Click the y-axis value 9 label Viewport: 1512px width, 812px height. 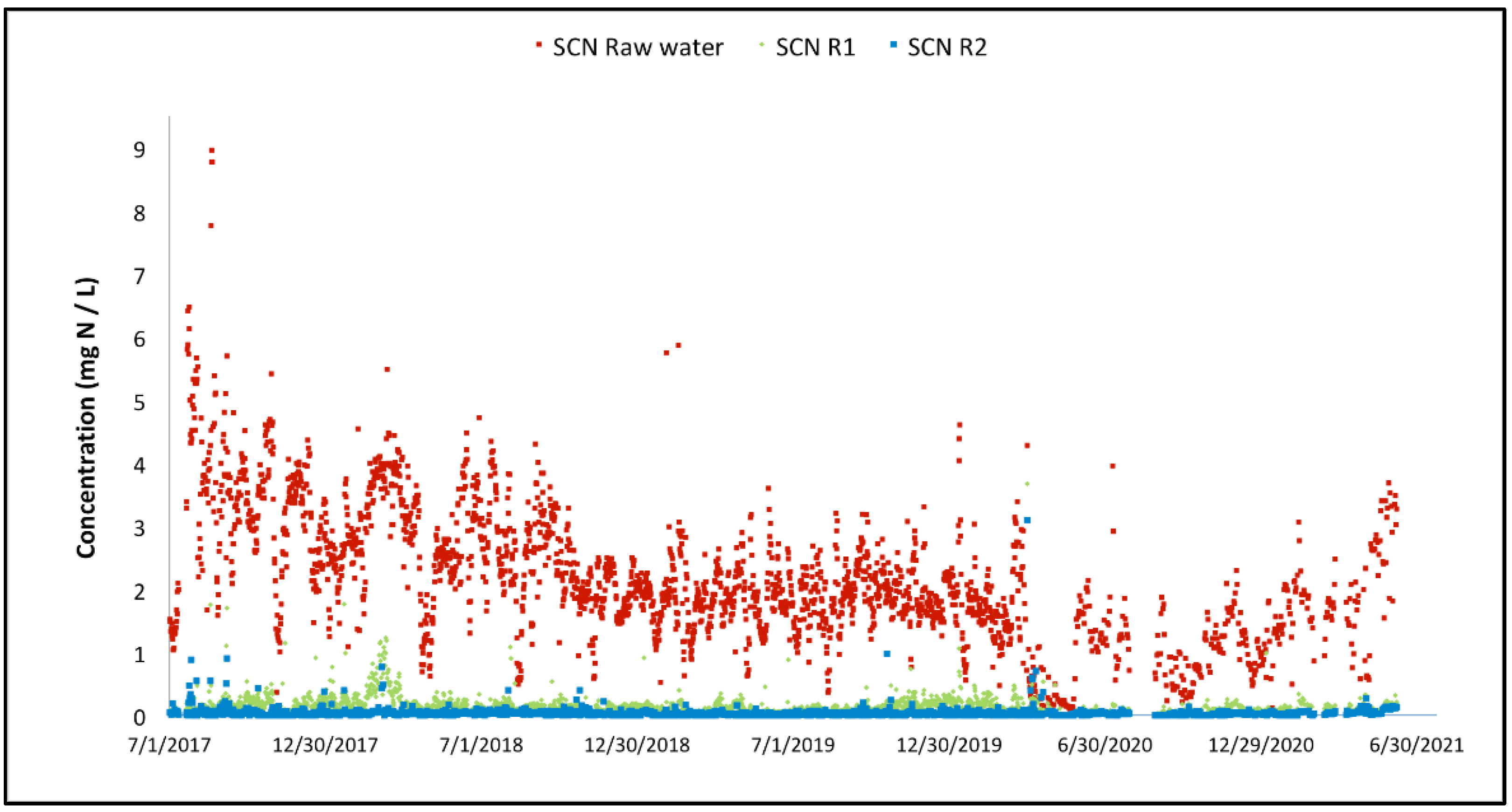pyautogui.click(x=139, y=150)
